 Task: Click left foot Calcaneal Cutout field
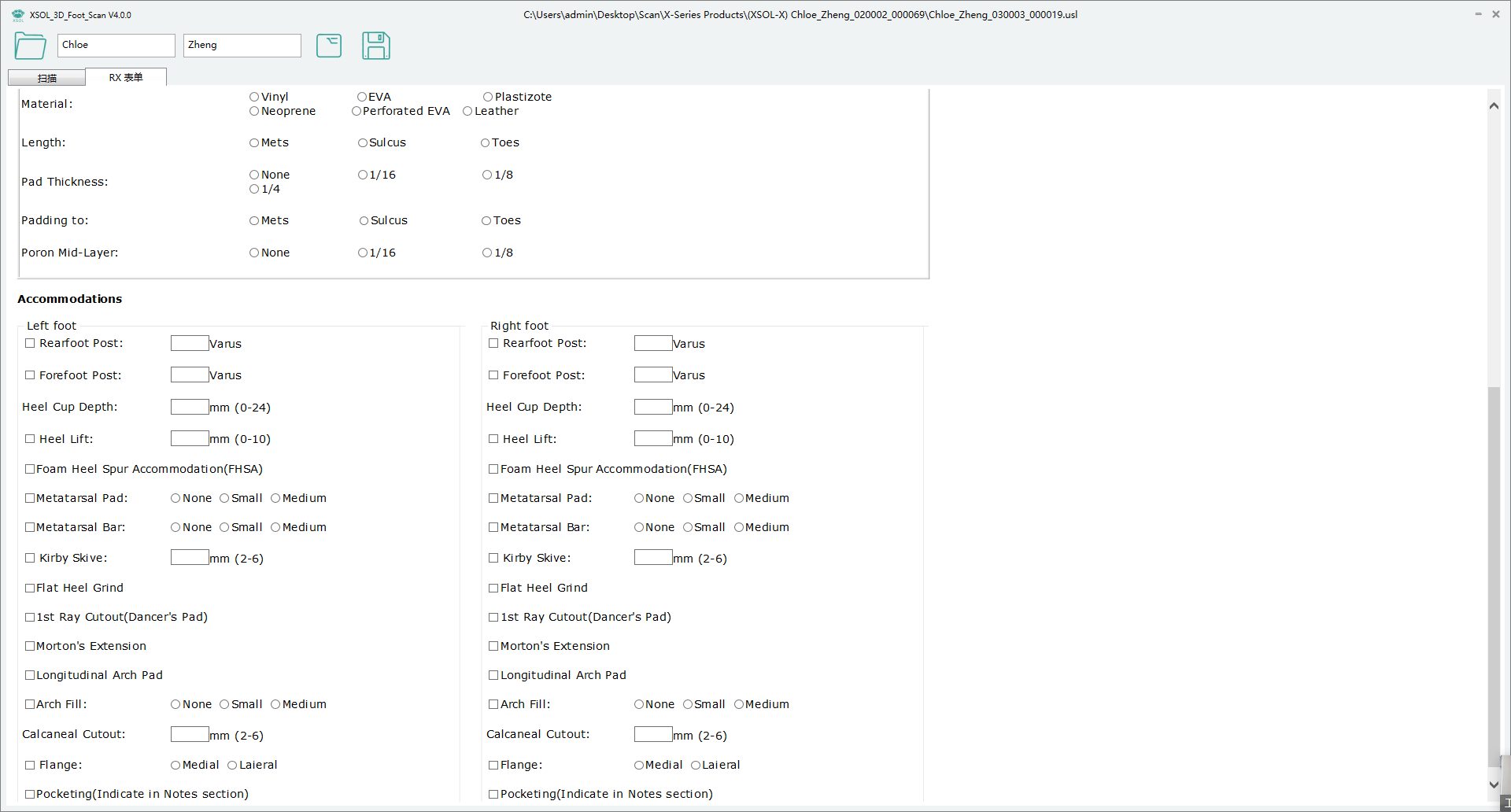pos(190,734)
